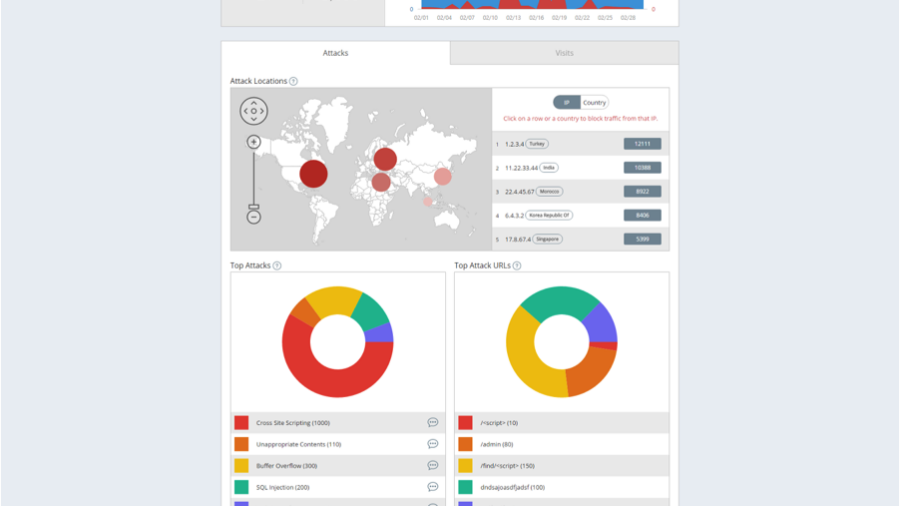This screenshot has height=506, width=900.
Task: Zoom in on the map
Action: click(254, 142)
